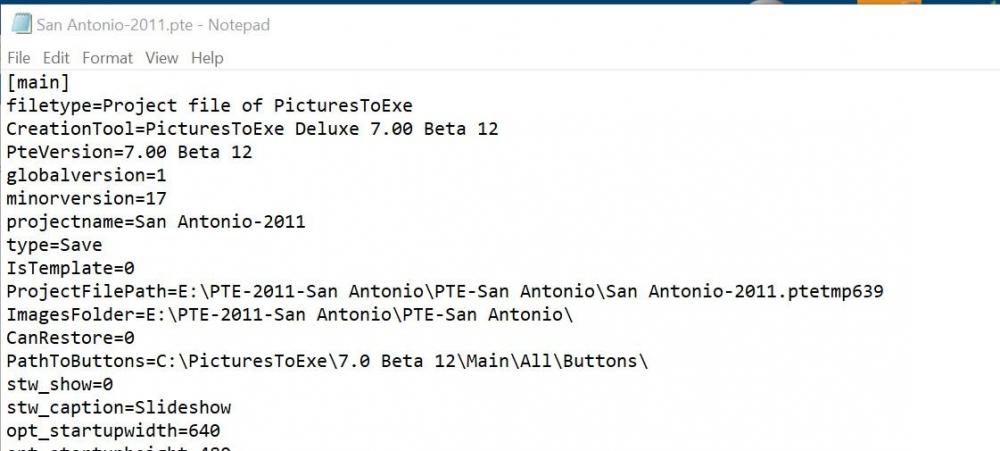Screen dimensions: 1000x451
Task: Open the View menu
Action: coord(161,58)
